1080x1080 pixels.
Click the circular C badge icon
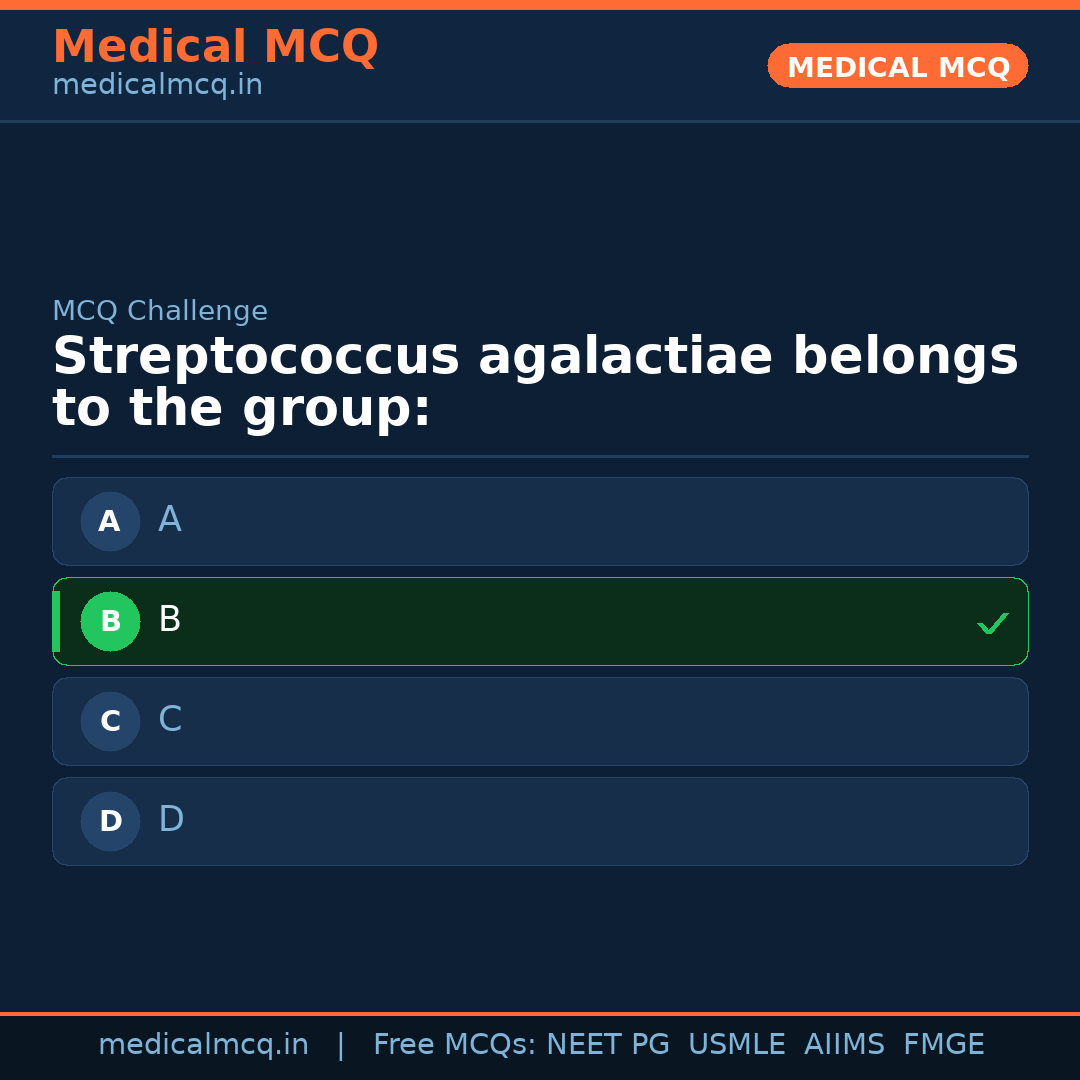[x=110, y=721]
